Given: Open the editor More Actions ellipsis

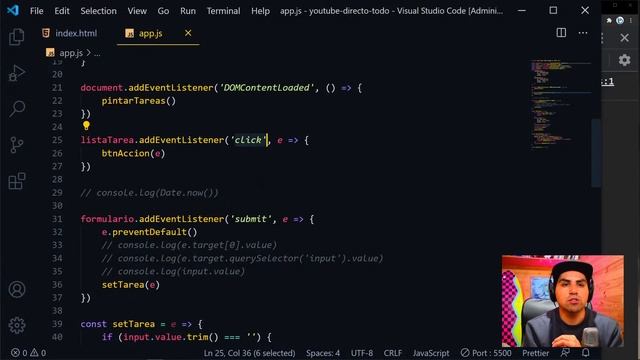Looking at the screenshot, I should click(x=583, y=33).
